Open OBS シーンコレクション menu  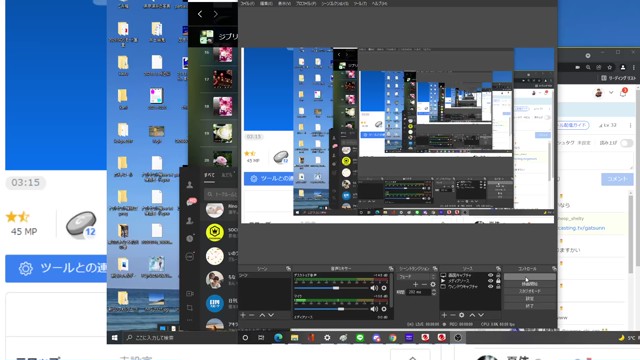pyautogui.click(x=335, y=3)
